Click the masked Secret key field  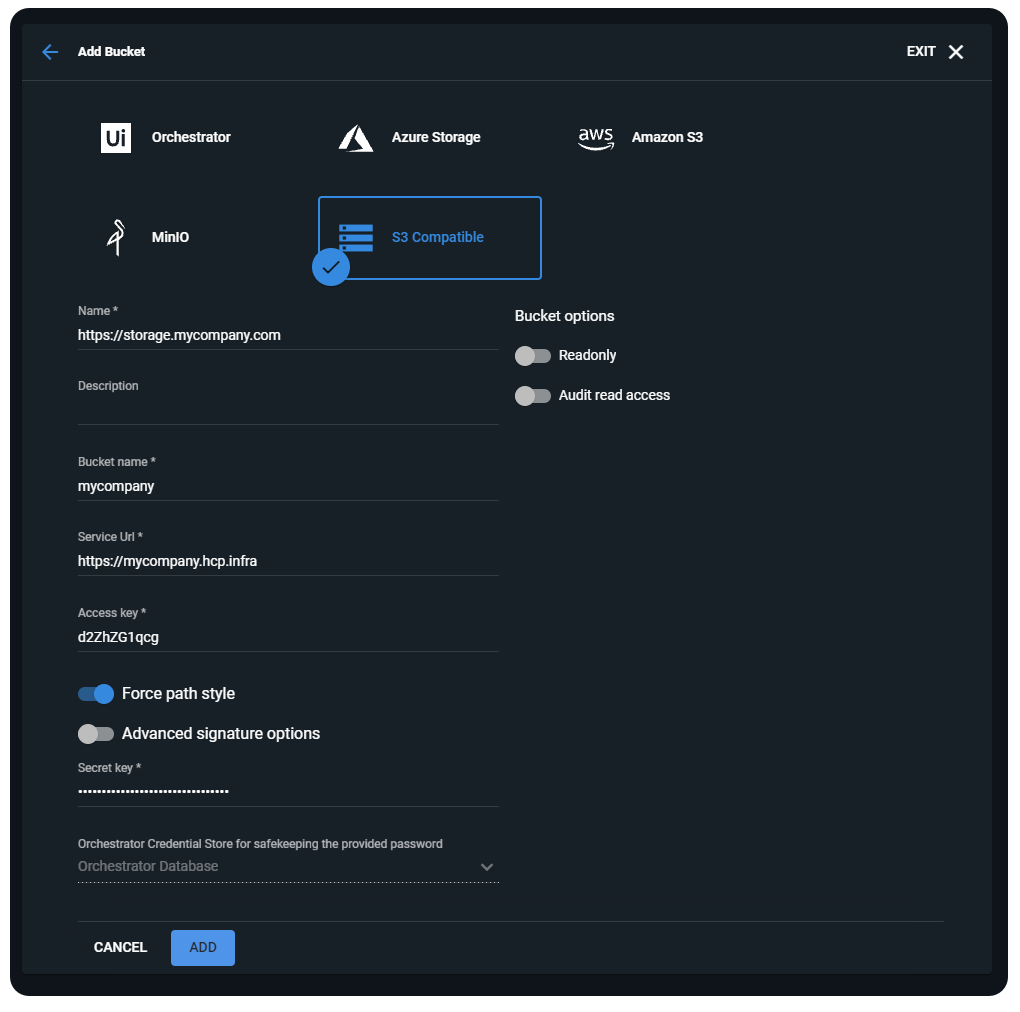coord(288,789)
